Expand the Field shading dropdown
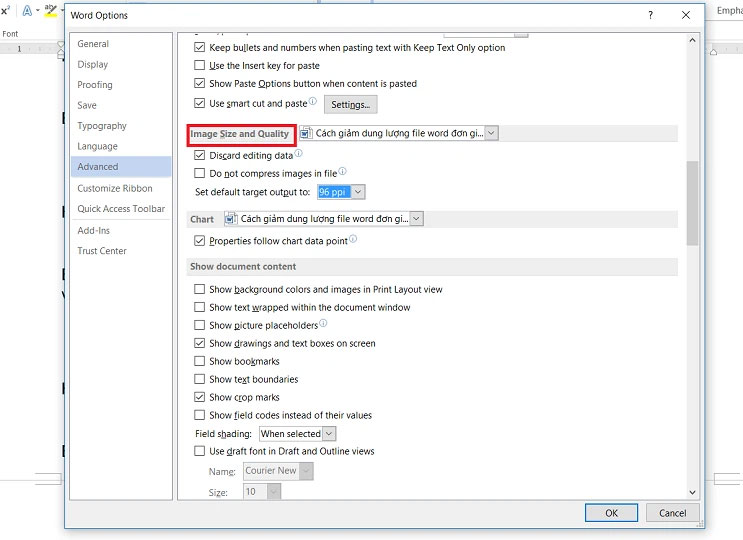Screen dimensions: 743x540 pyautogui.click(x=329, y=434)
